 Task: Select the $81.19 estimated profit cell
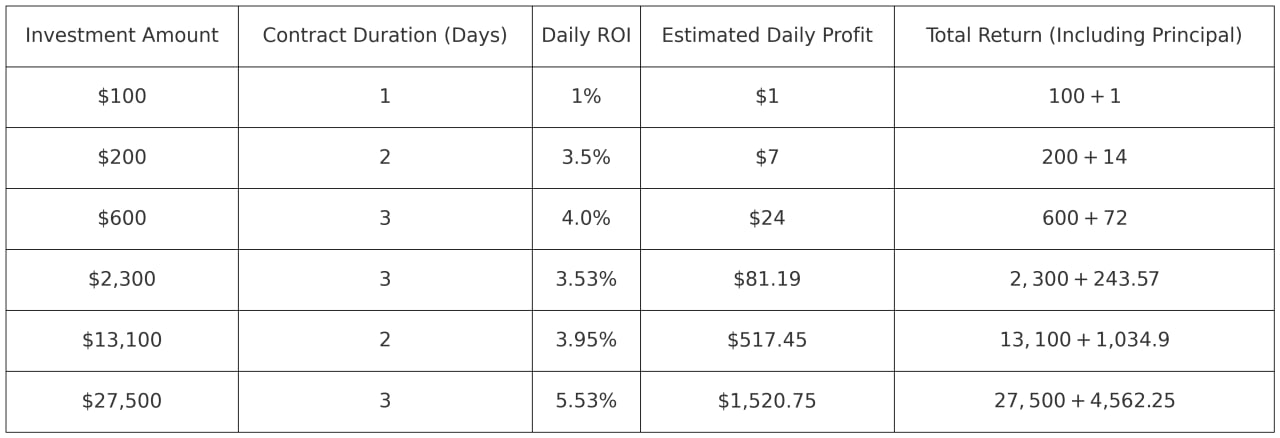point(767,280)
